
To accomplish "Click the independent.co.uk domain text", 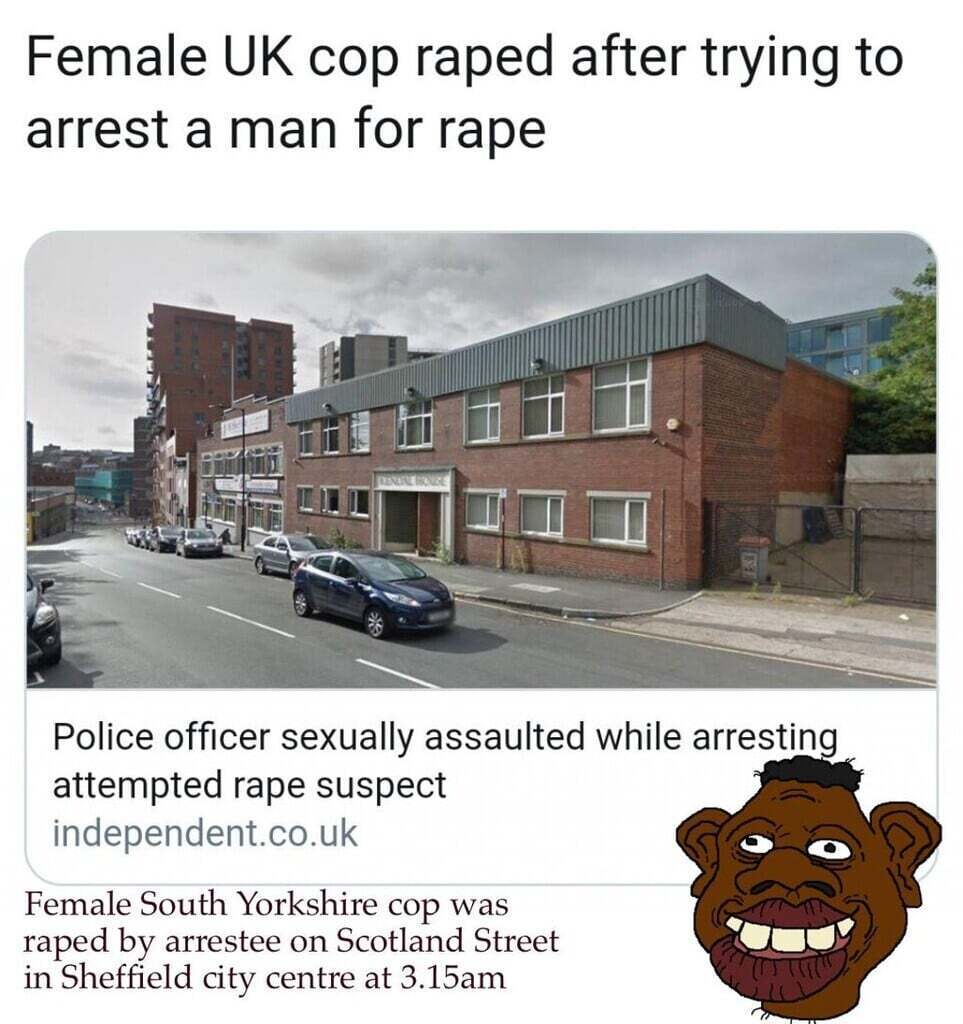I will 205,833.
